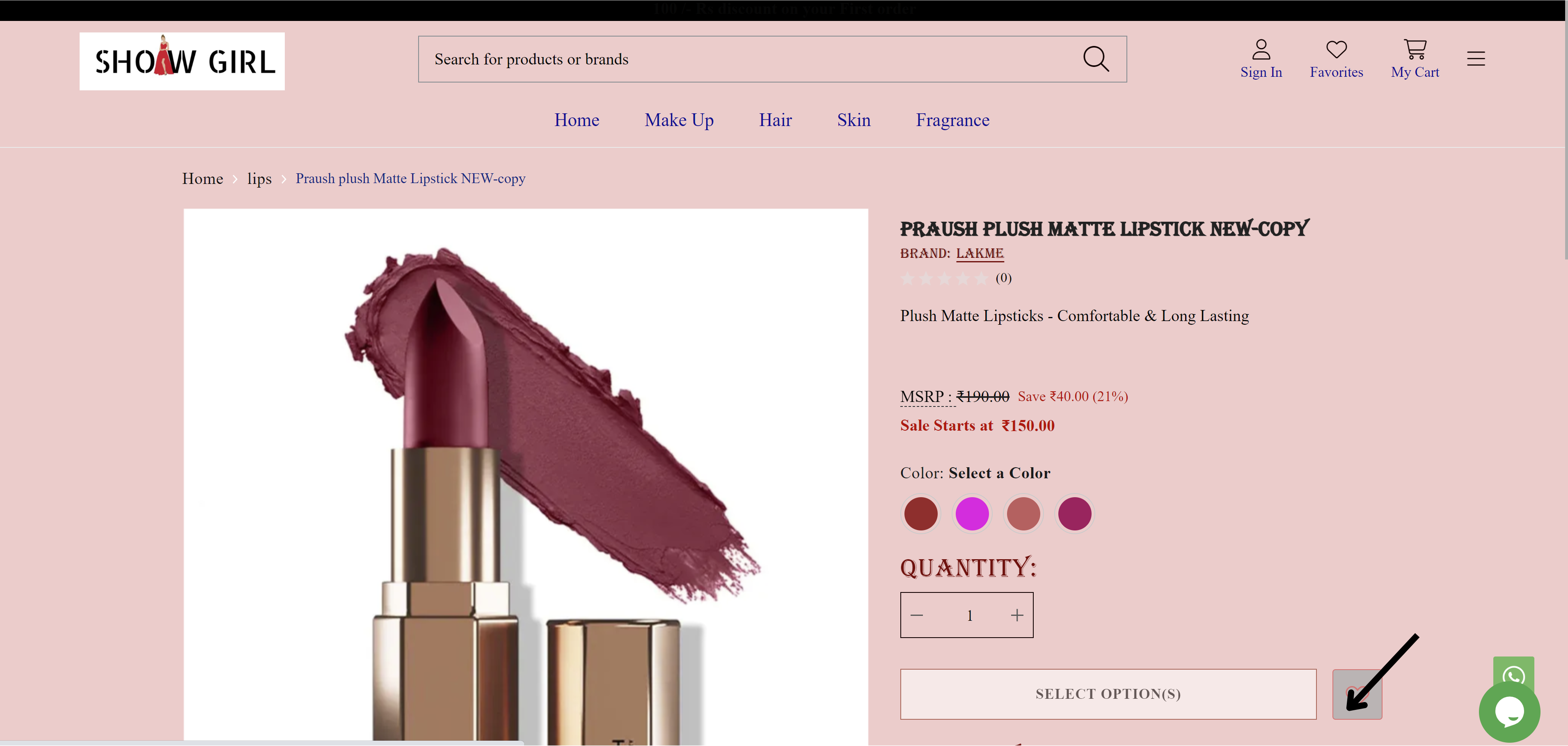Click the Plush Matte Lipsticks description text
This screenshot has height=746, width=1568.
pyautogui.click(x=1074, y=316)
